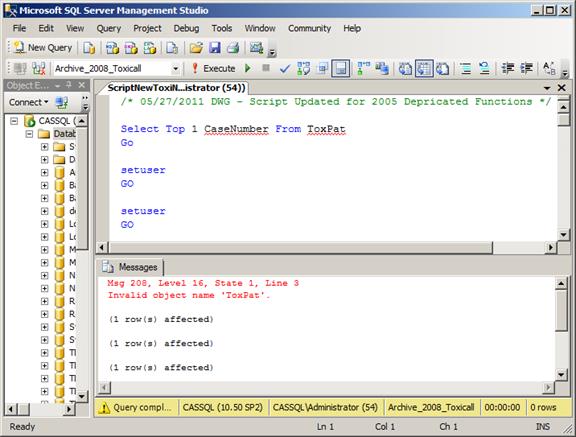The width and height of the screenshot is (576, 437).
Task: Toggle auto-hide pin on Object Explorer
Action: pos(69,85)
